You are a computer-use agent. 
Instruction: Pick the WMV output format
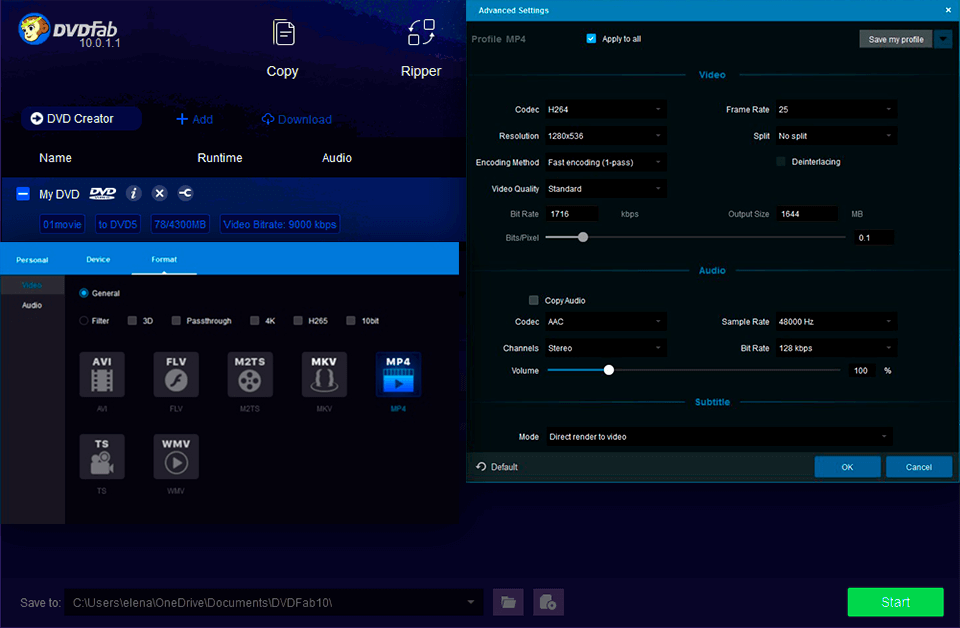(175, 456)
